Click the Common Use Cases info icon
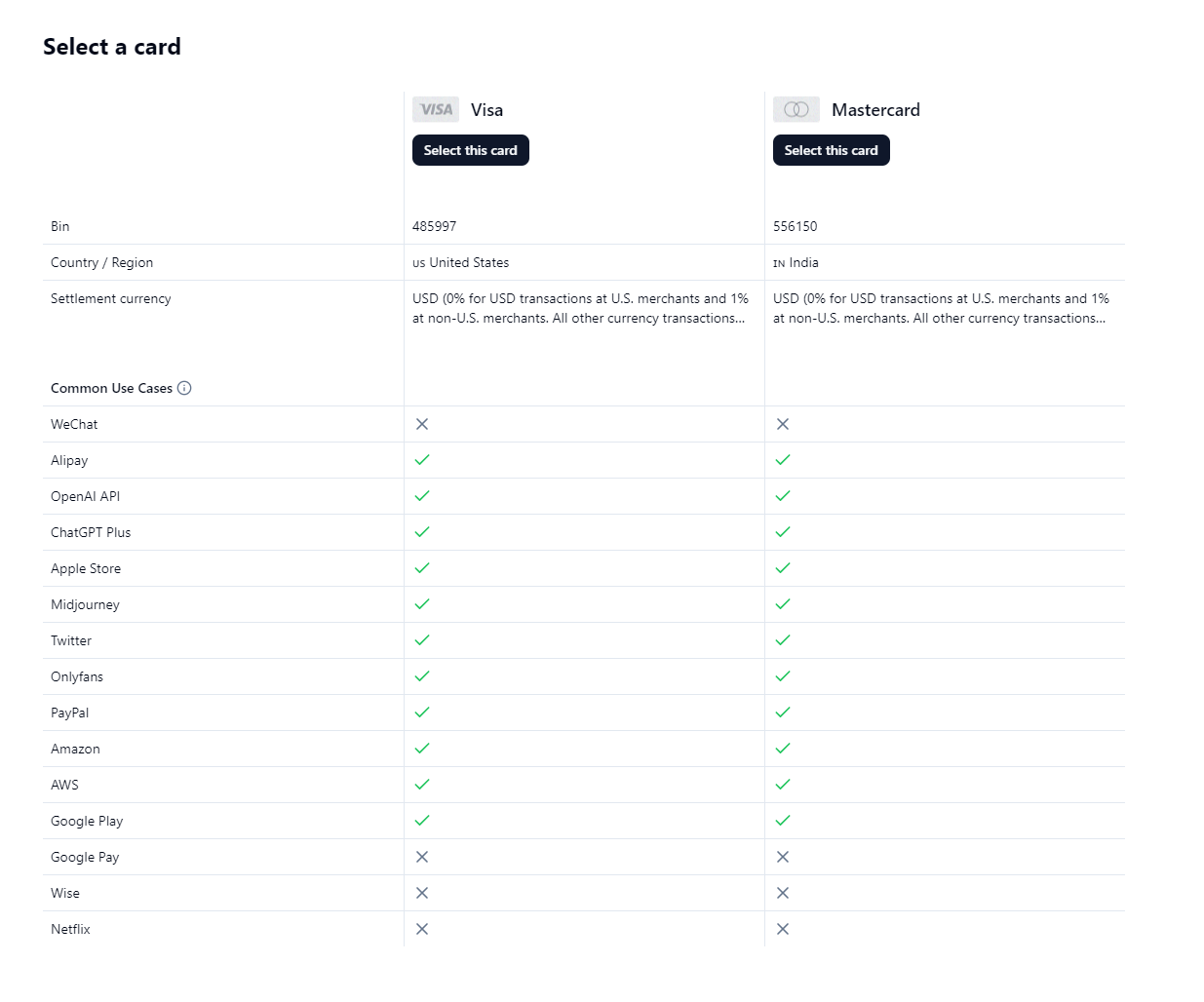This screenshot has width=1204, height=1002. pos(184,388)
